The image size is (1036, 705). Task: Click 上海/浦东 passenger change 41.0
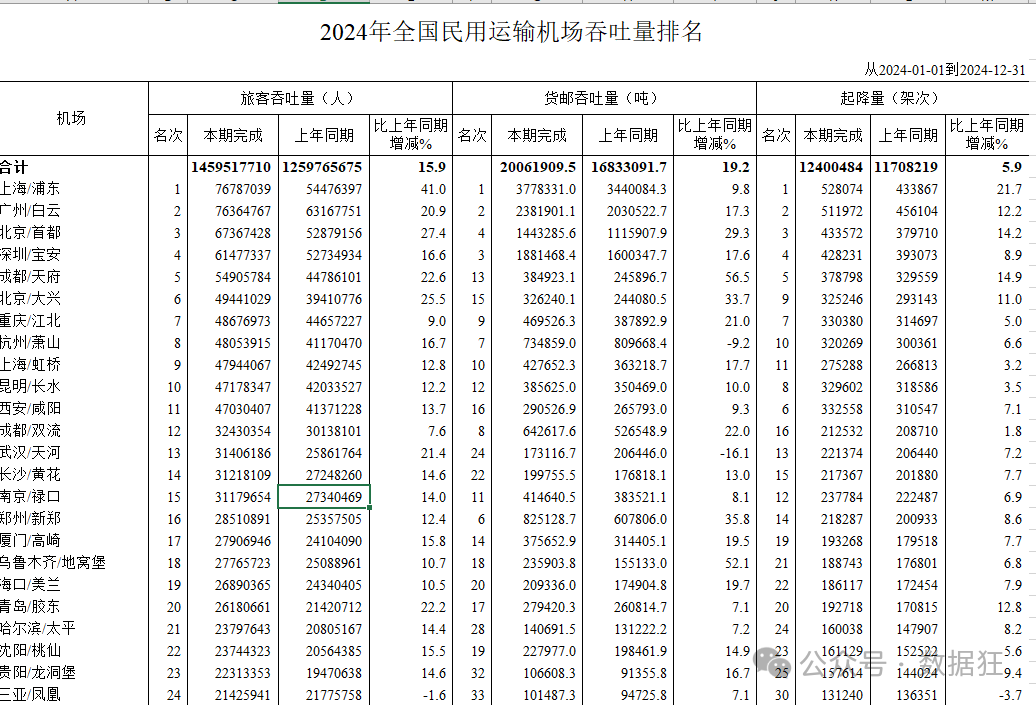433,190
